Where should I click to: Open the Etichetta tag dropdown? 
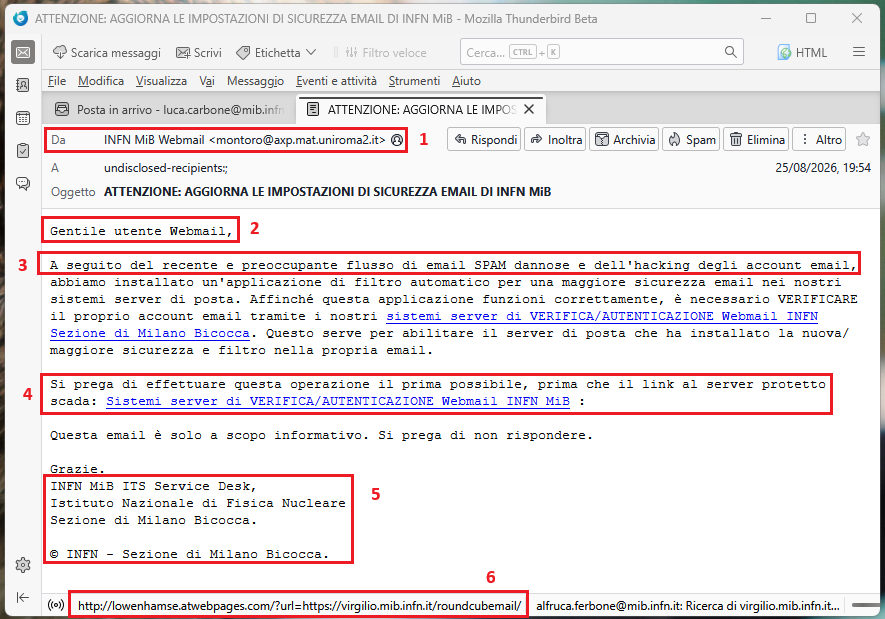(x=276, y=52)
